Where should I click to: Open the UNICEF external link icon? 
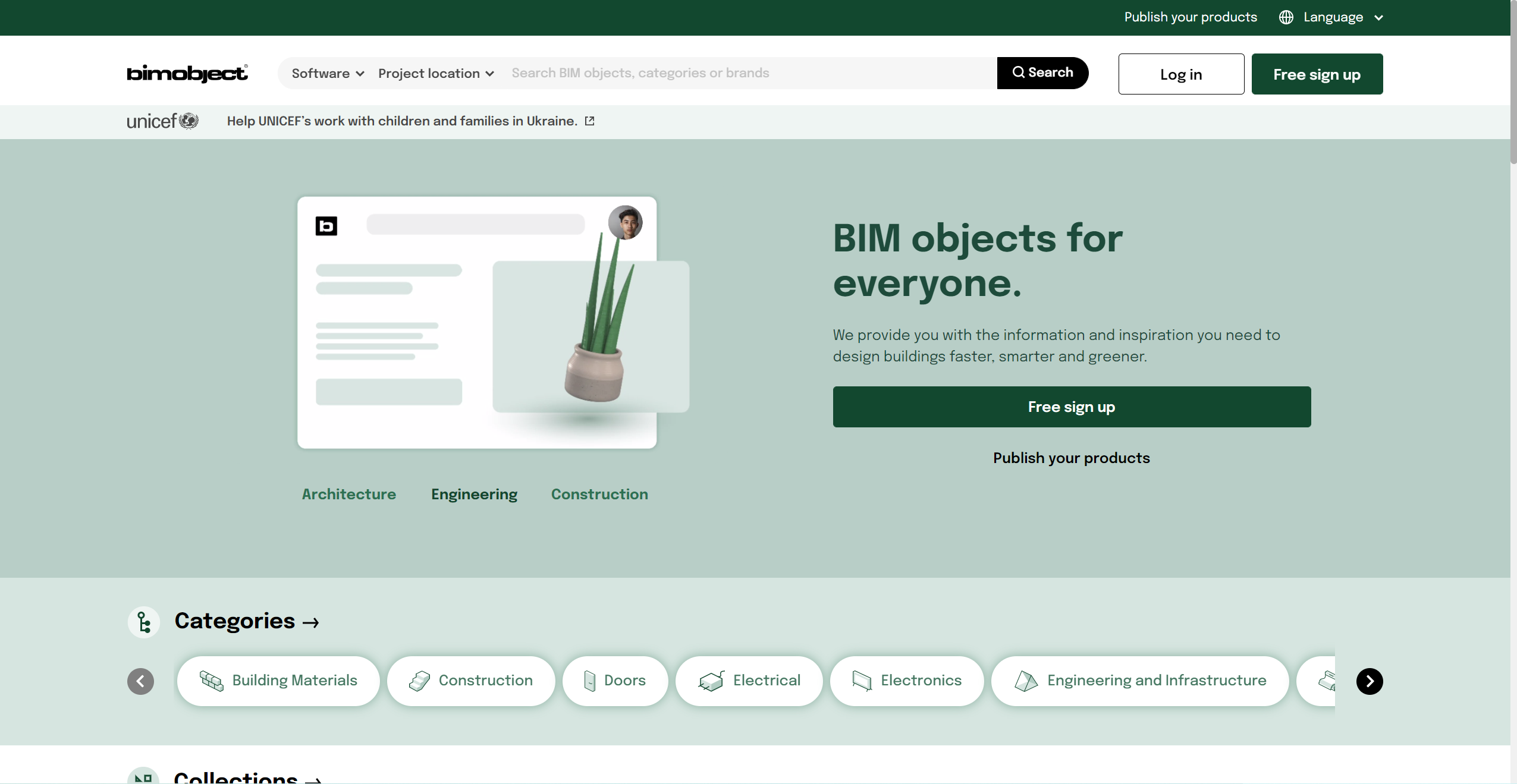point(589,121)
